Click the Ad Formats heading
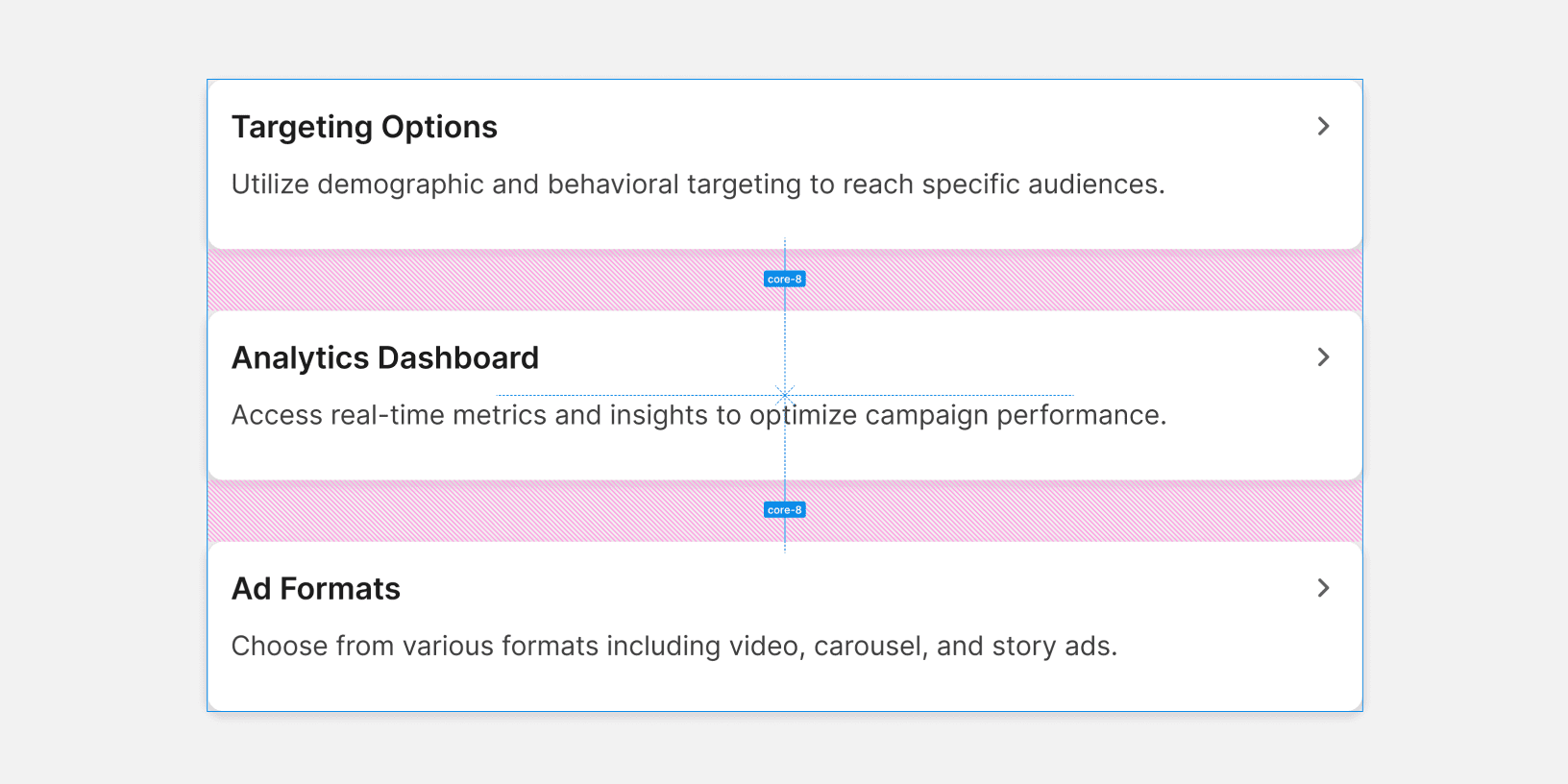Viewport: 1568px width, 784px height. 315,588
